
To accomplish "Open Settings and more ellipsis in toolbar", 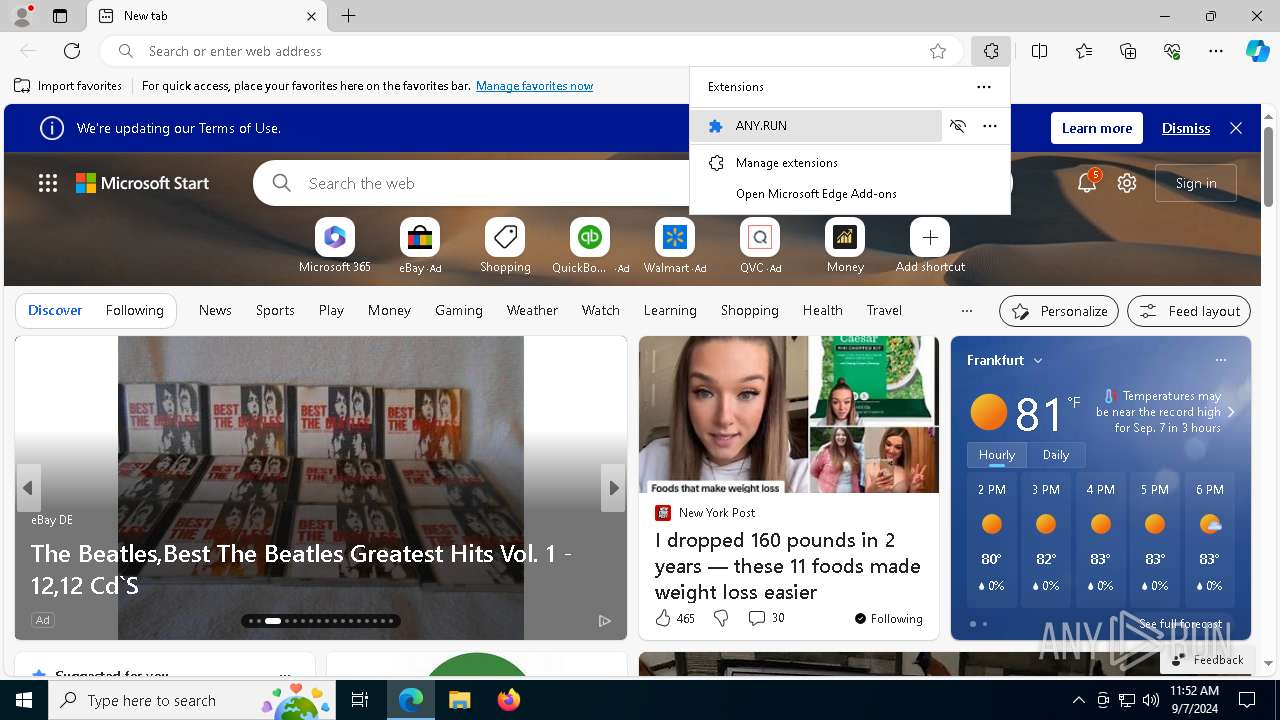I will click(x=1216, y=51).
